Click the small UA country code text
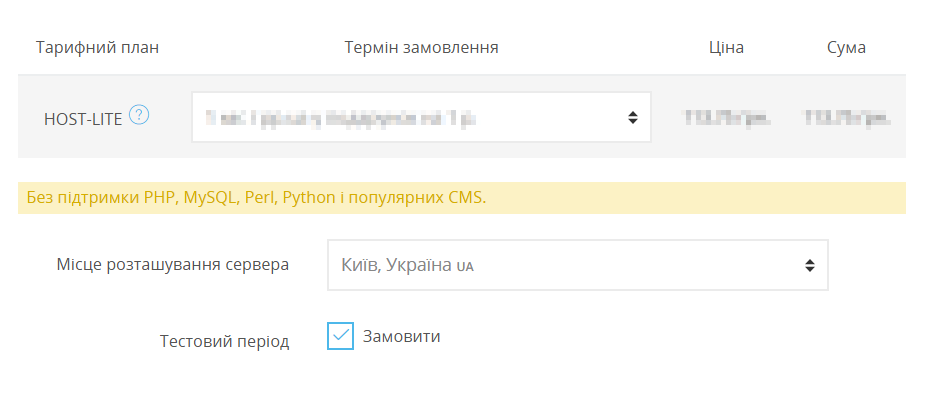Image resolution: width=927 pixels, height=399 pixels. point(465,267)
